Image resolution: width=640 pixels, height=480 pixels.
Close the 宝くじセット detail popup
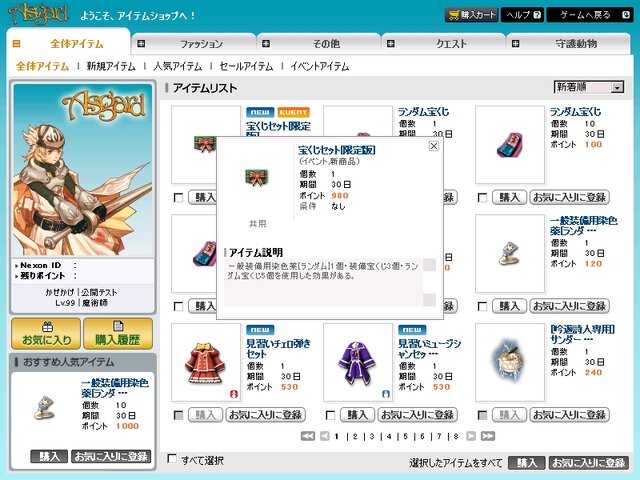click(x=434, y=146)
